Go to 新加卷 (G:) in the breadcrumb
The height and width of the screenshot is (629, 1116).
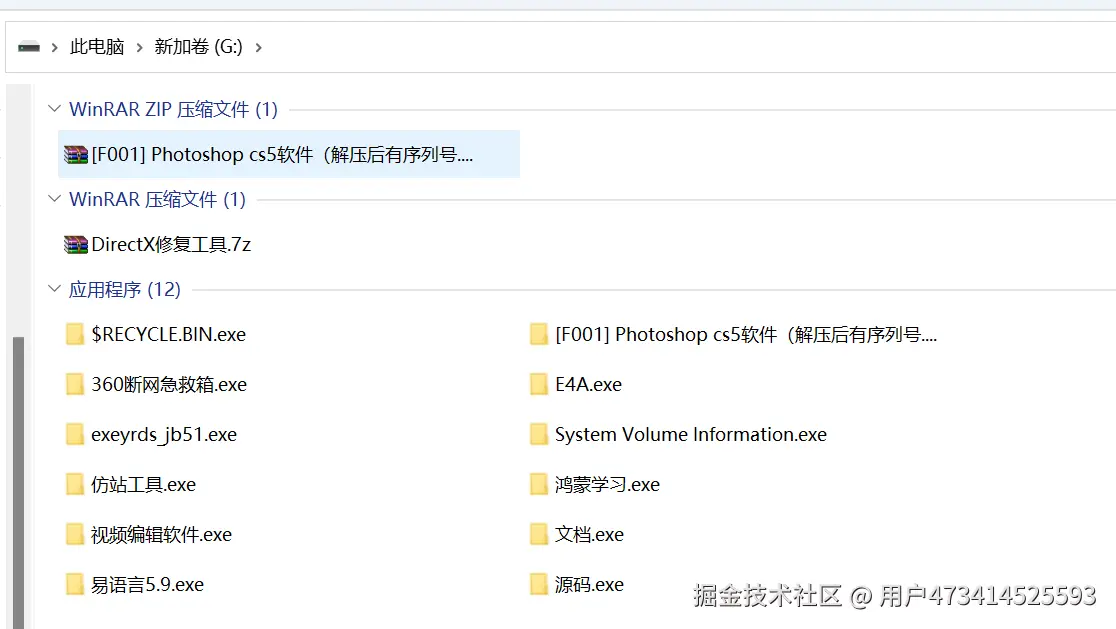pos(199,47)
